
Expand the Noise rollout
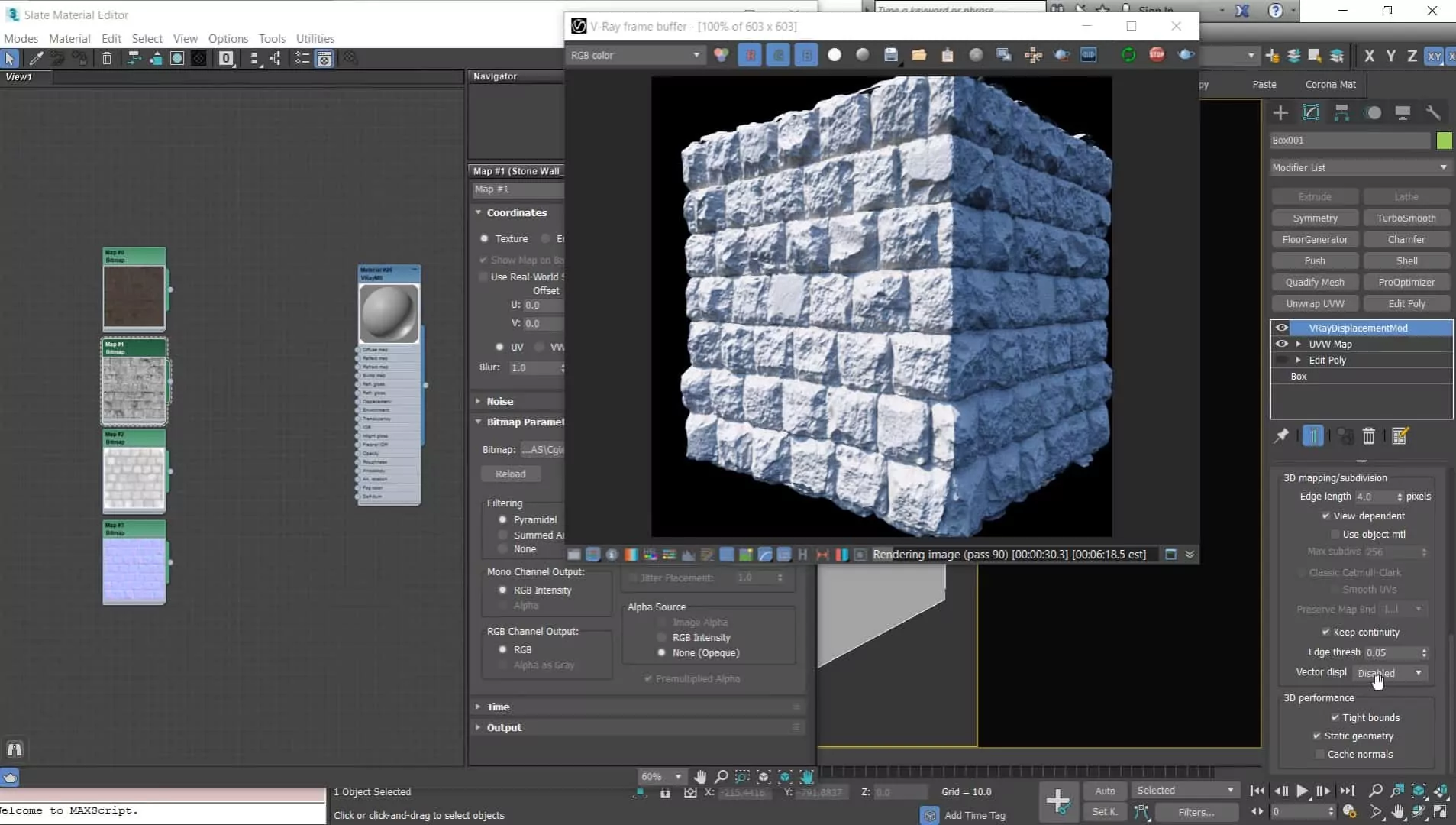click(x=500, y=401)
